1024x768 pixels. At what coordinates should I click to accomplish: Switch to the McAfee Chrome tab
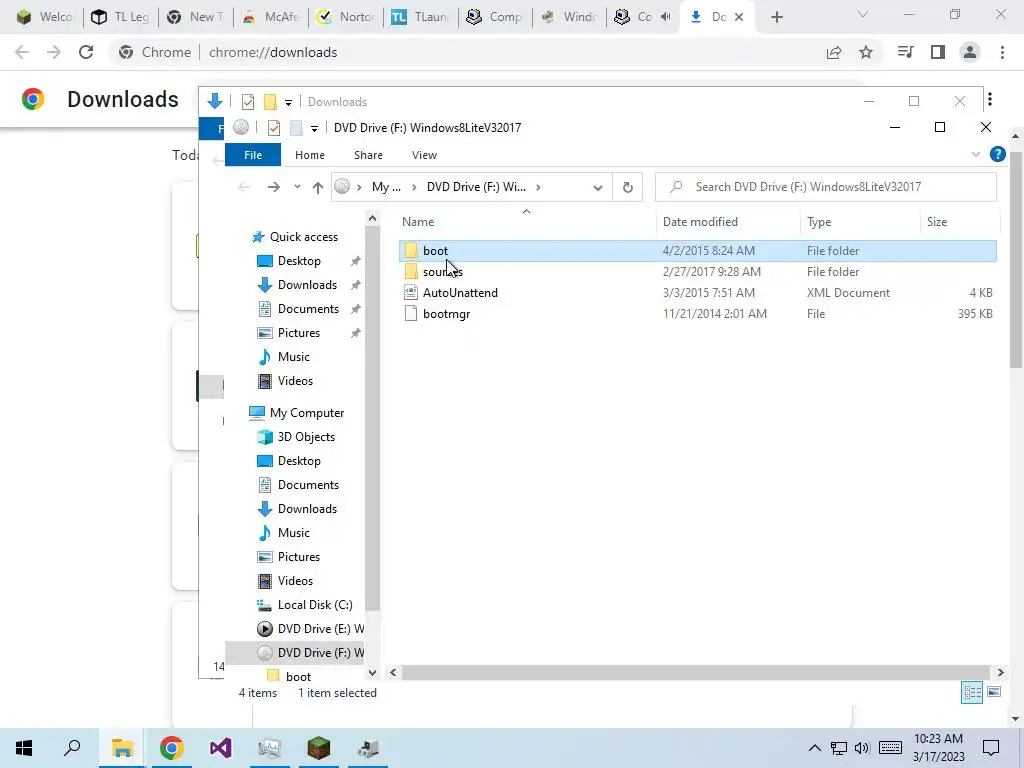coord(270,17)
